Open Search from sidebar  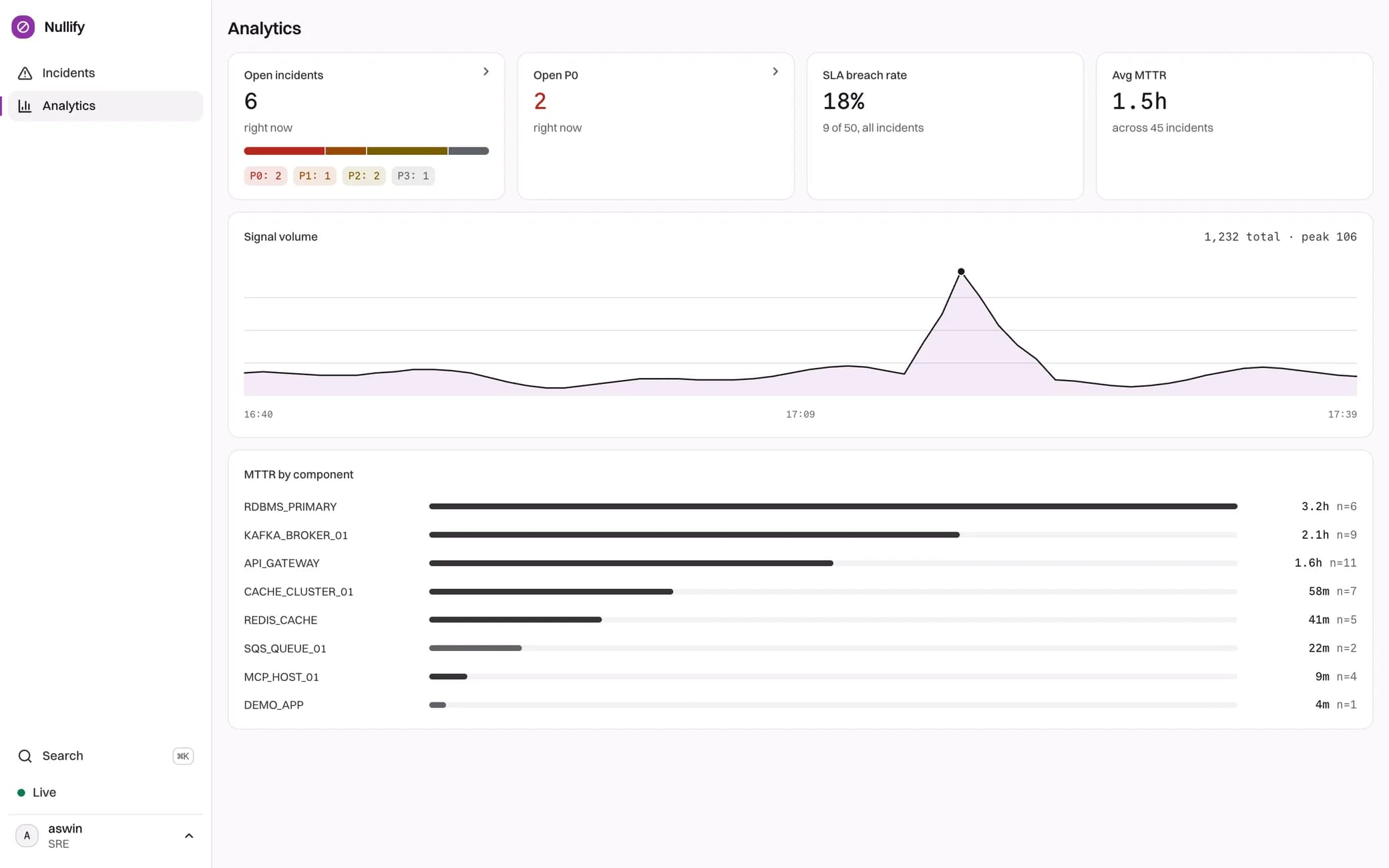106,756
